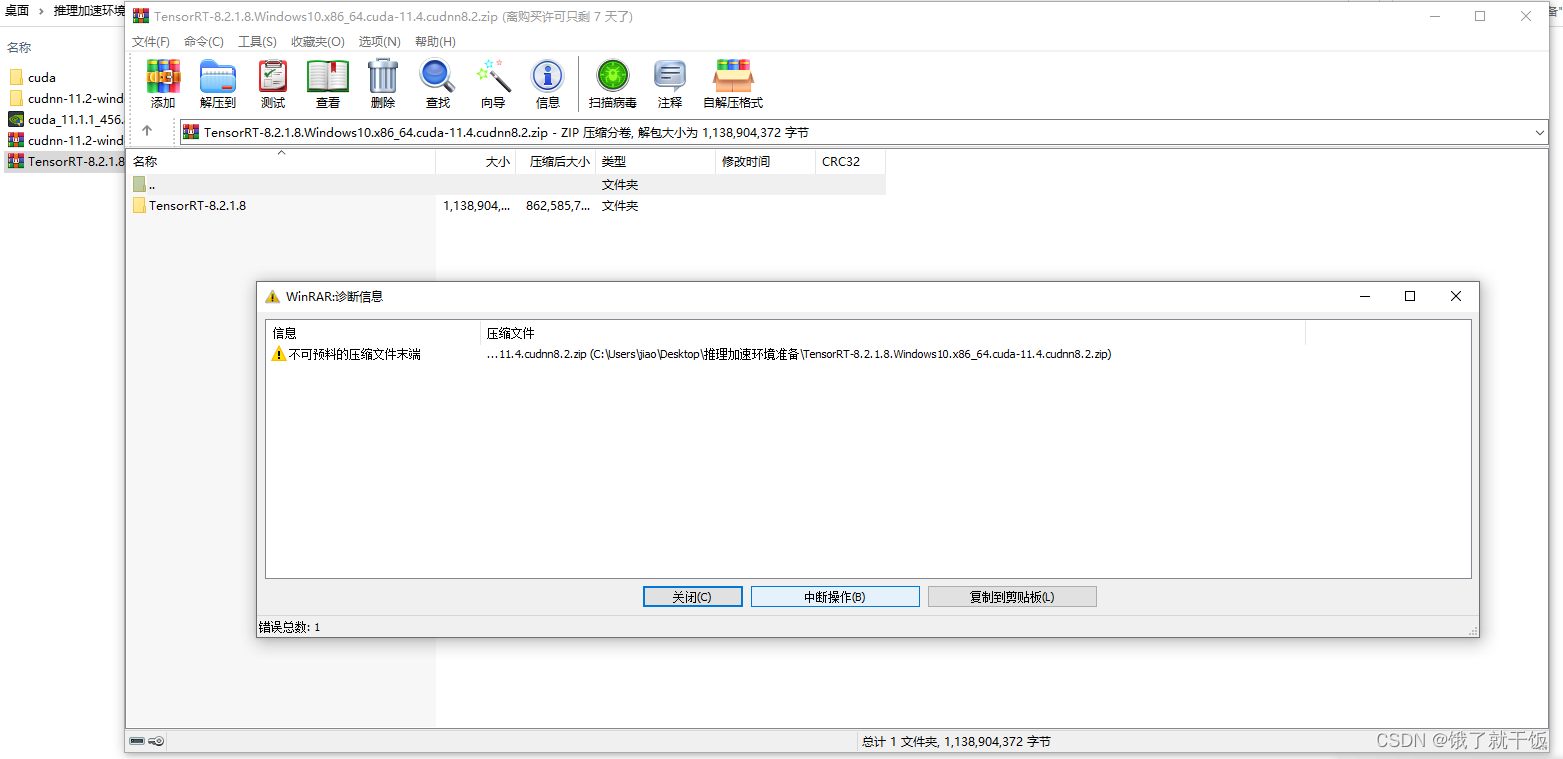The height and width of the screenshot is (759, 1563).
Task: Minimize the main WinRAR window
Action: pyautogui.click(x=1435, y=16)
